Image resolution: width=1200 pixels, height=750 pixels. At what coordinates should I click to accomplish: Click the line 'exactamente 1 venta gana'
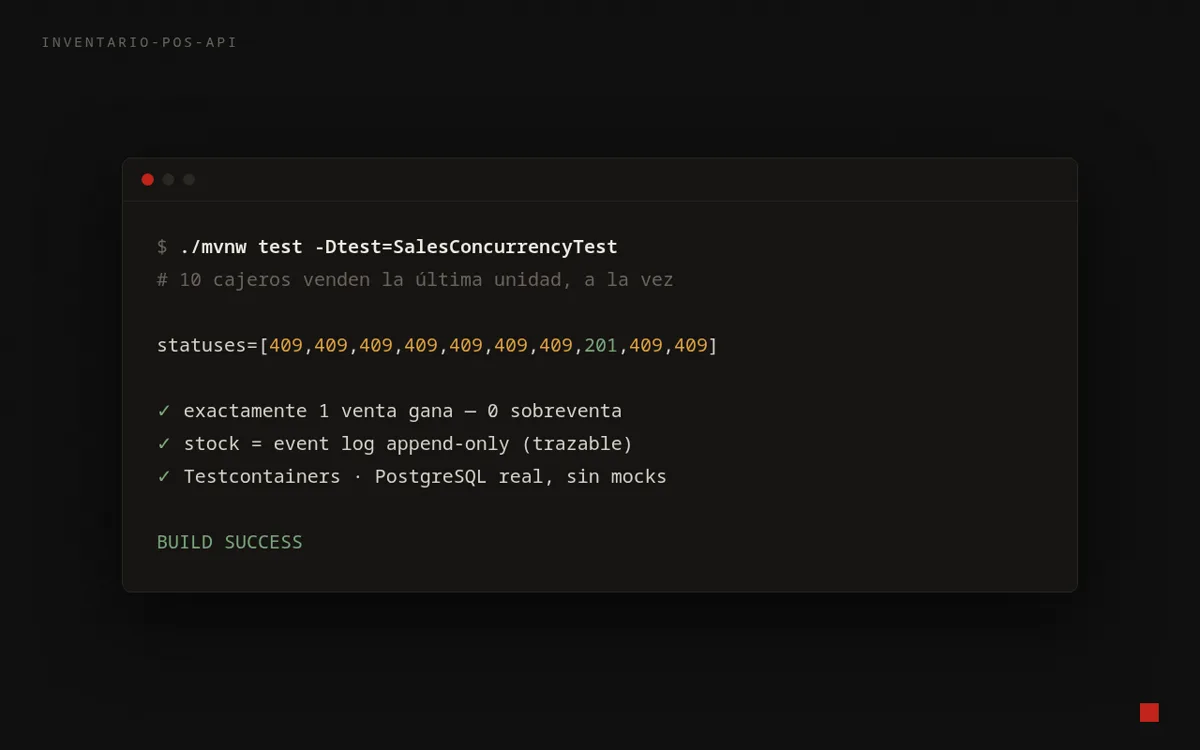coord(402,411)
